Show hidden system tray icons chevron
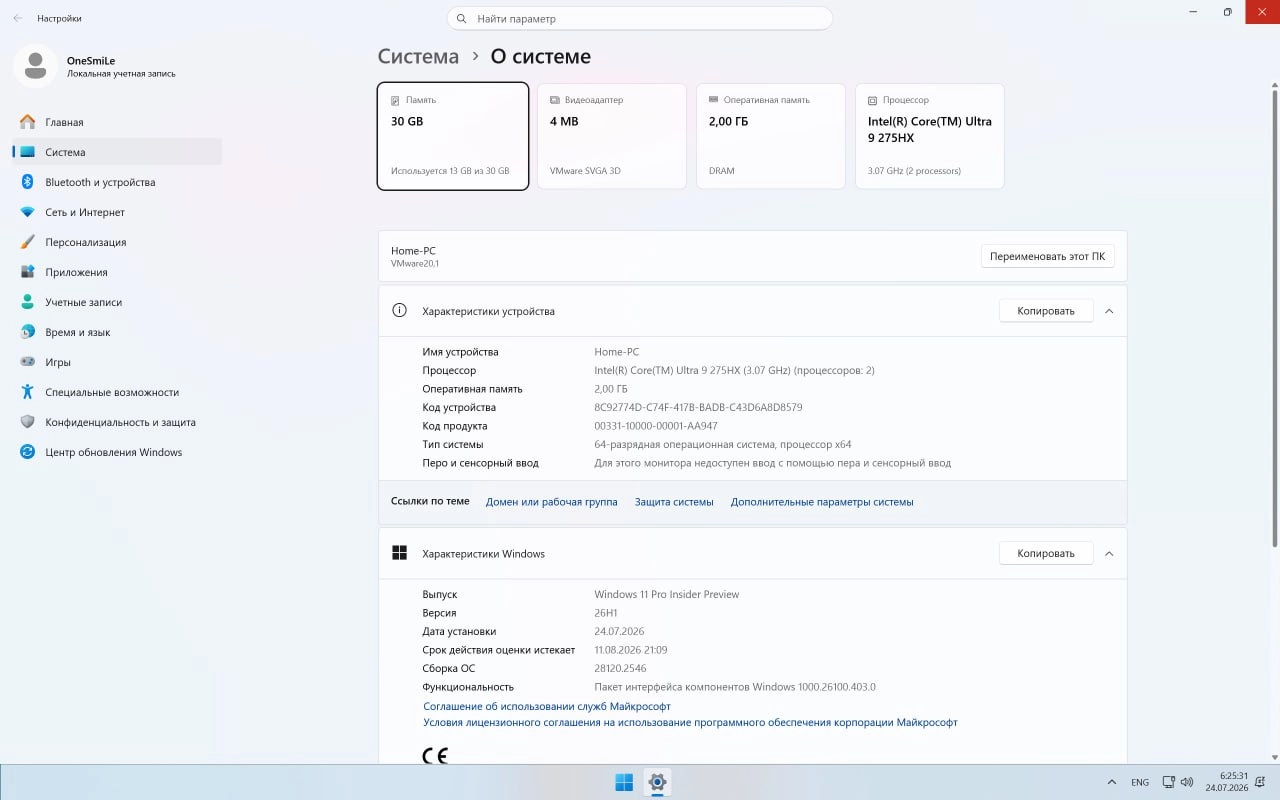Image resolution: width=1280 pixels, height=800 pixels. [x=1112, y=782]
